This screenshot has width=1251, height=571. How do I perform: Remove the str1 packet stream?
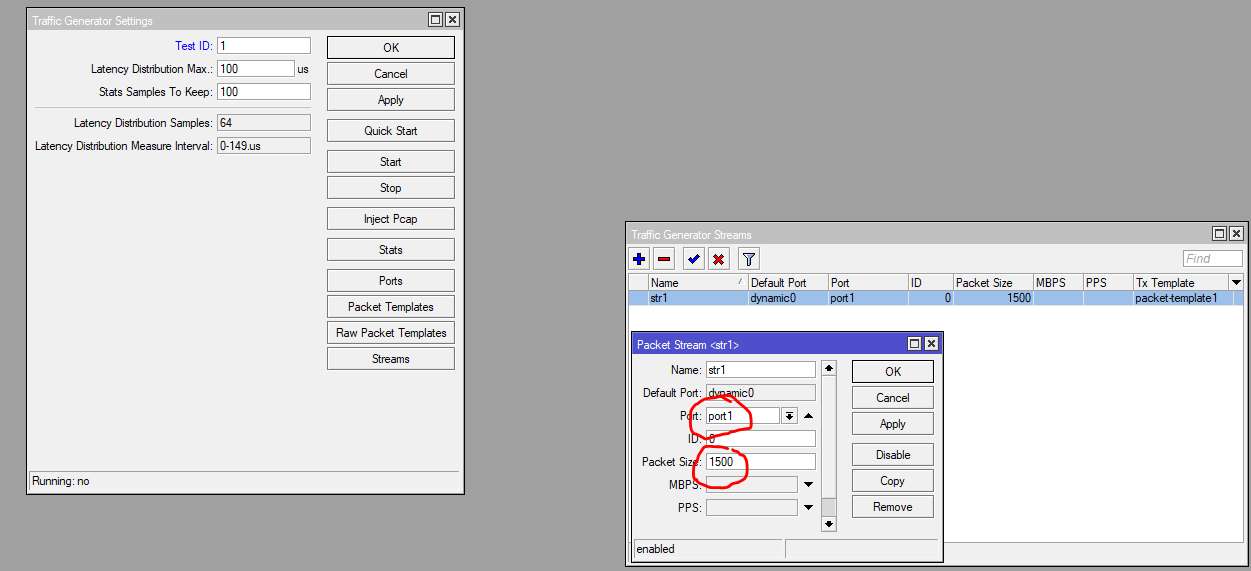pyautogui.click(x=893, y=507)
